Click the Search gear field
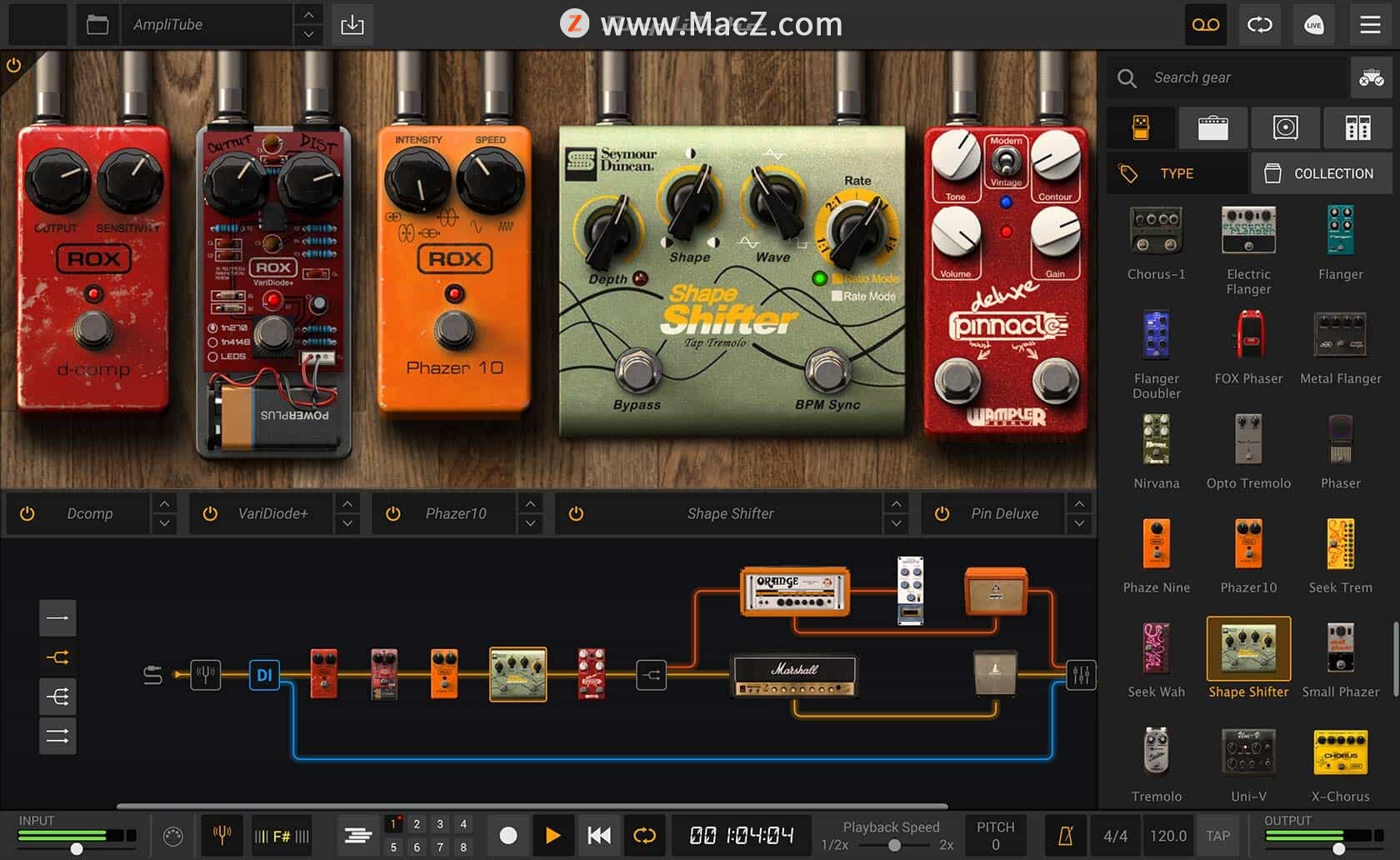This screenshot has width=1400, height=860. pyautogui.click(x=1228, y=77)
